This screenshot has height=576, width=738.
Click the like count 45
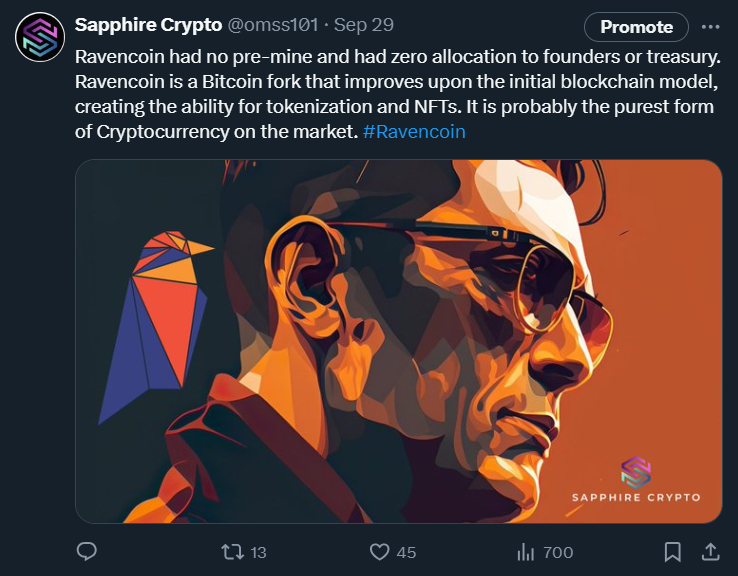(406, 552)
